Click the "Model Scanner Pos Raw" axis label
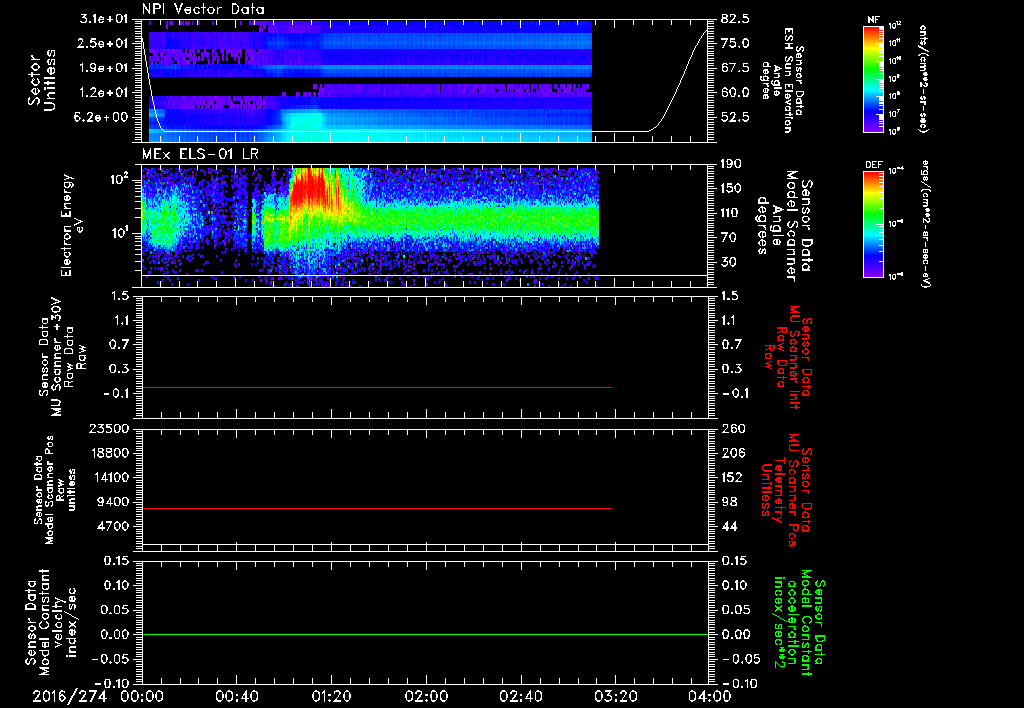Screen dimensions: 1024x708 click(x=55, y=490)
